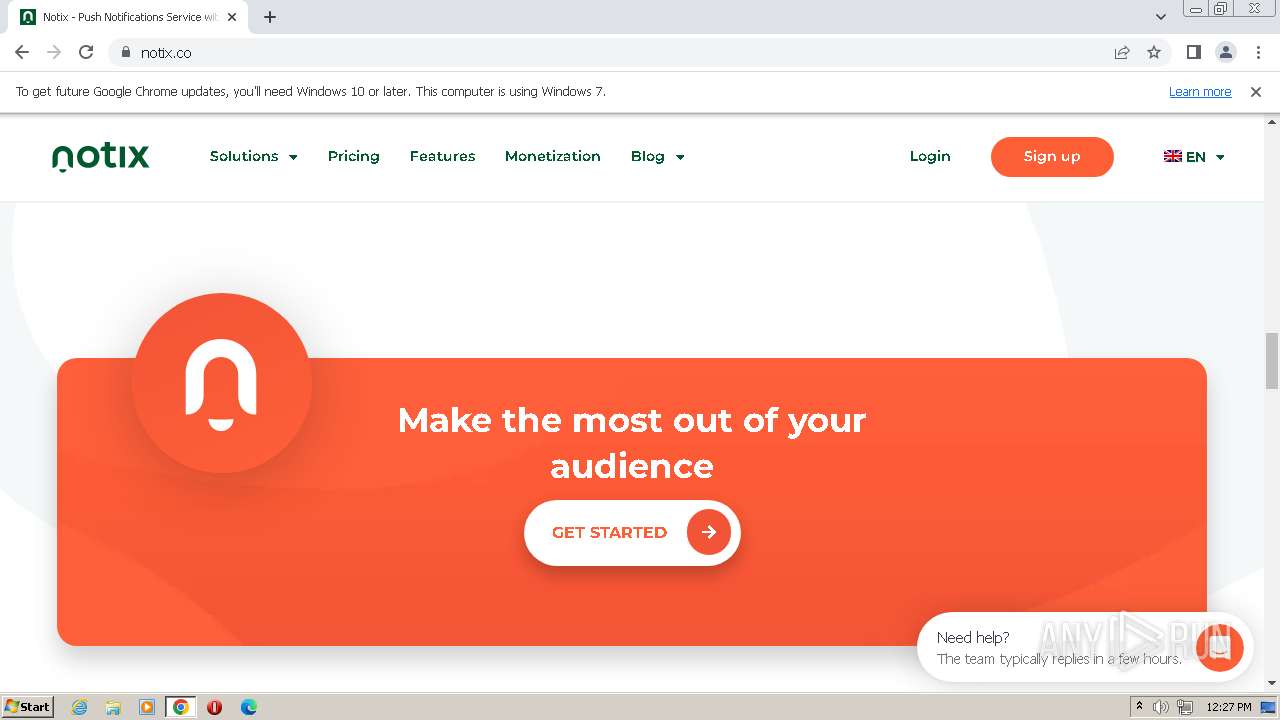Image resolution: width=1280 pixels, height=720 pixels.
Task: Open the Monetization page
Action: pyautogui.click(x=553, y=156)
